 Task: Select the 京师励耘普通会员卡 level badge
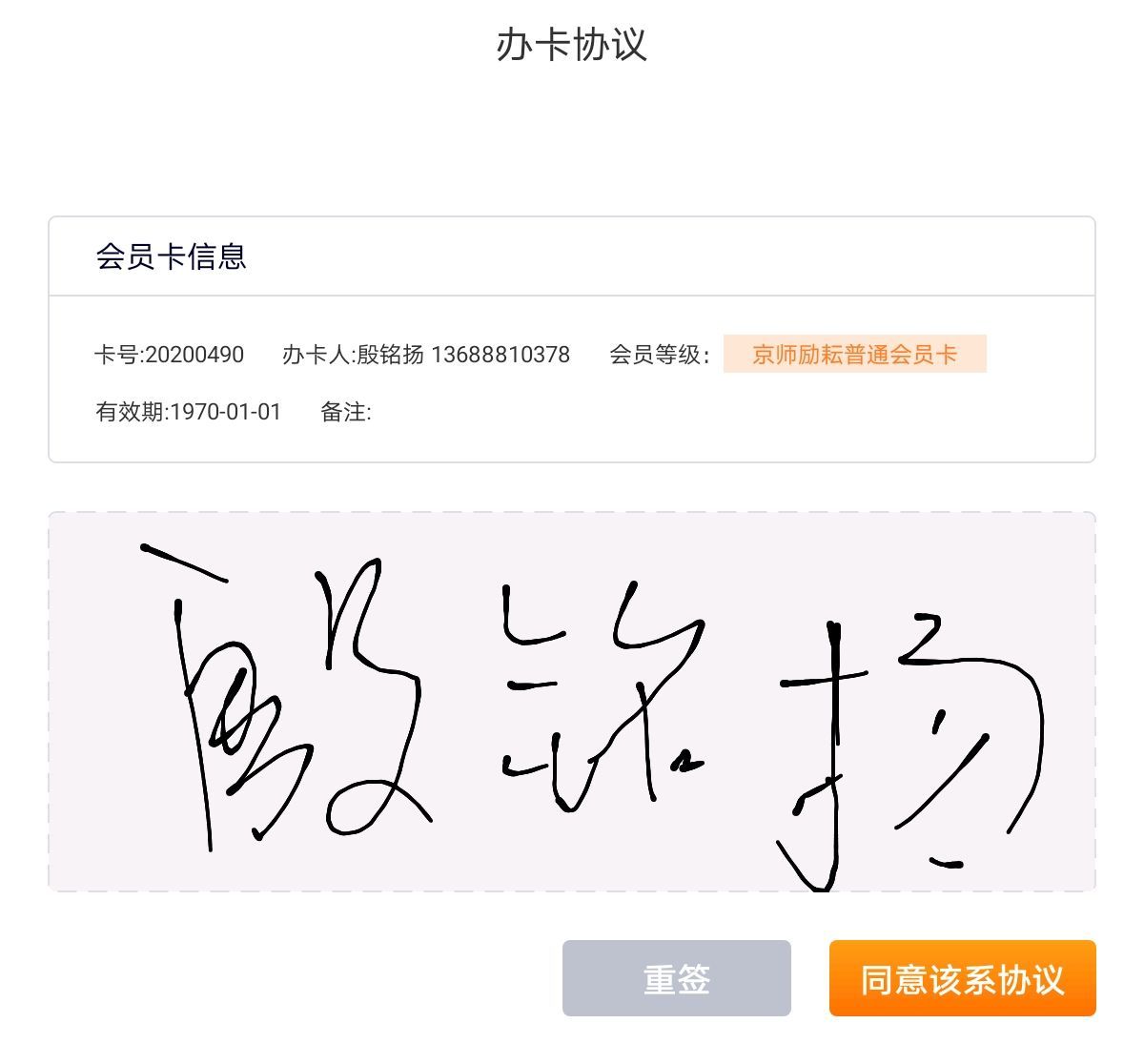854,355
